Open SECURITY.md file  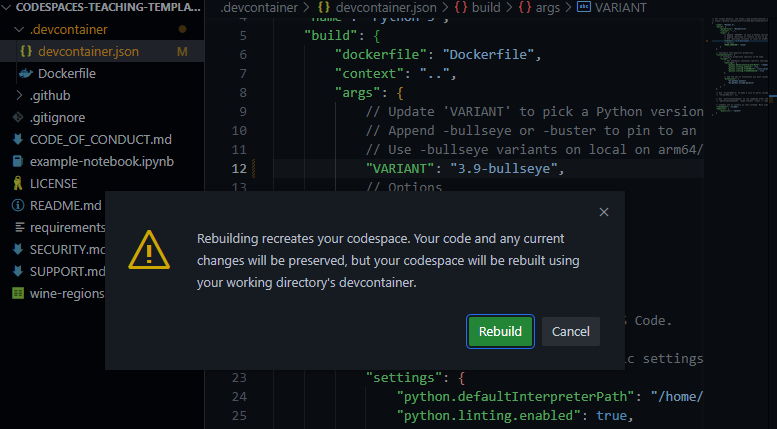(x=67, y=250)
